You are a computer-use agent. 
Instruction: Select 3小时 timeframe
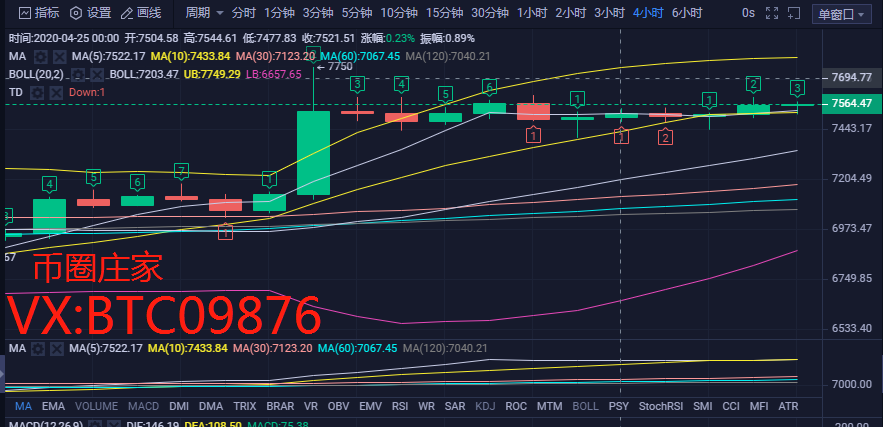click(x=609, y=13)
